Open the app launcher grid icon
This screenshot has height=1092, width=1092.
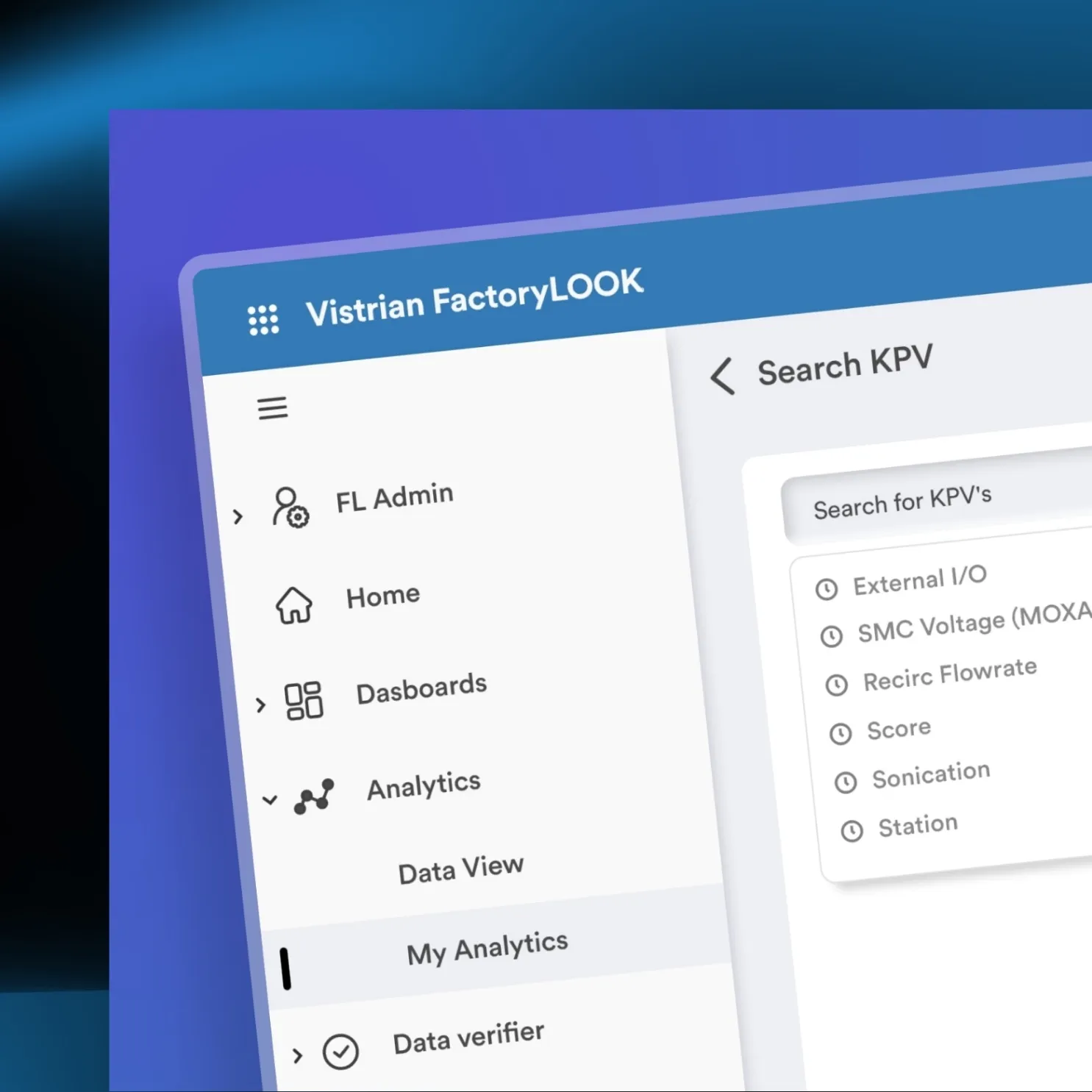pos(263,320)
